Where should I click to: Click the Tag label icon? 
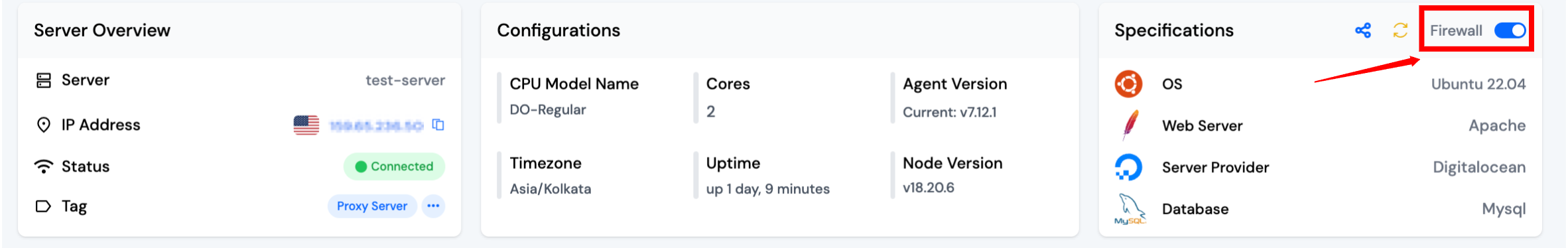[x=43, y=206]
